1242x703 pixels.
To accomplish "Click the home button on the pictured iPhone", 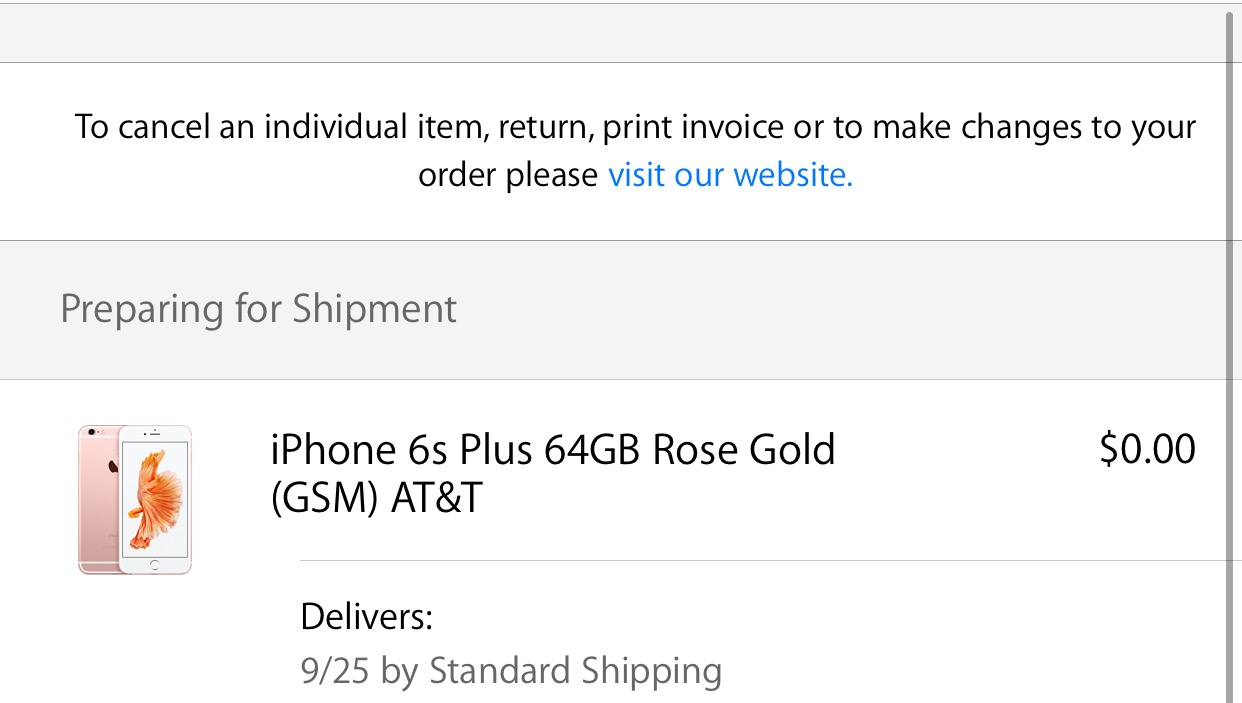I will (155, 564).
